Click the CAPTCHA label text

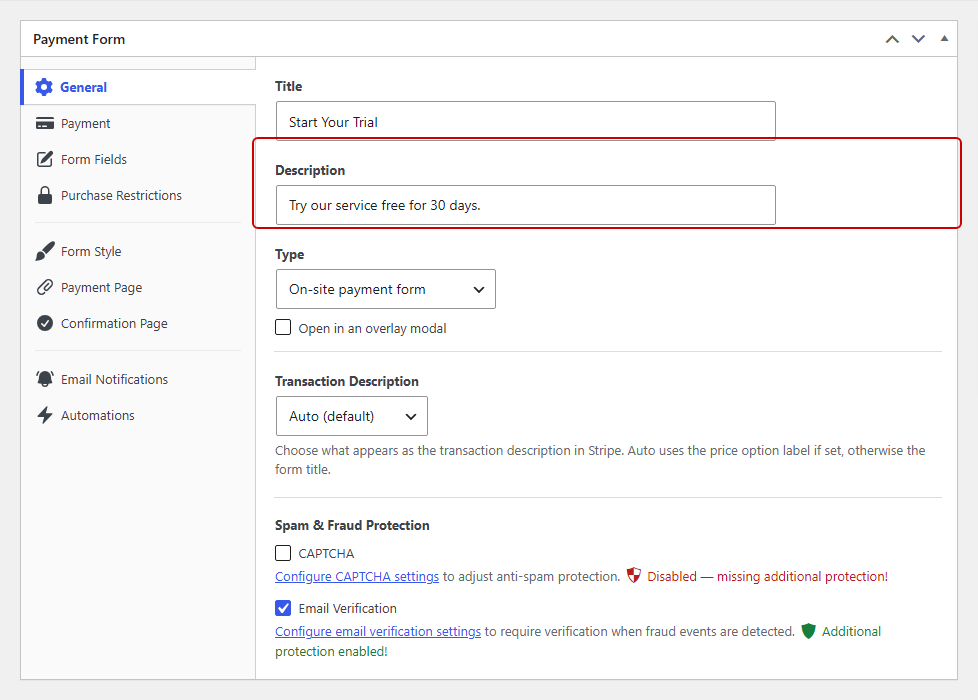(x=326, y=553)
